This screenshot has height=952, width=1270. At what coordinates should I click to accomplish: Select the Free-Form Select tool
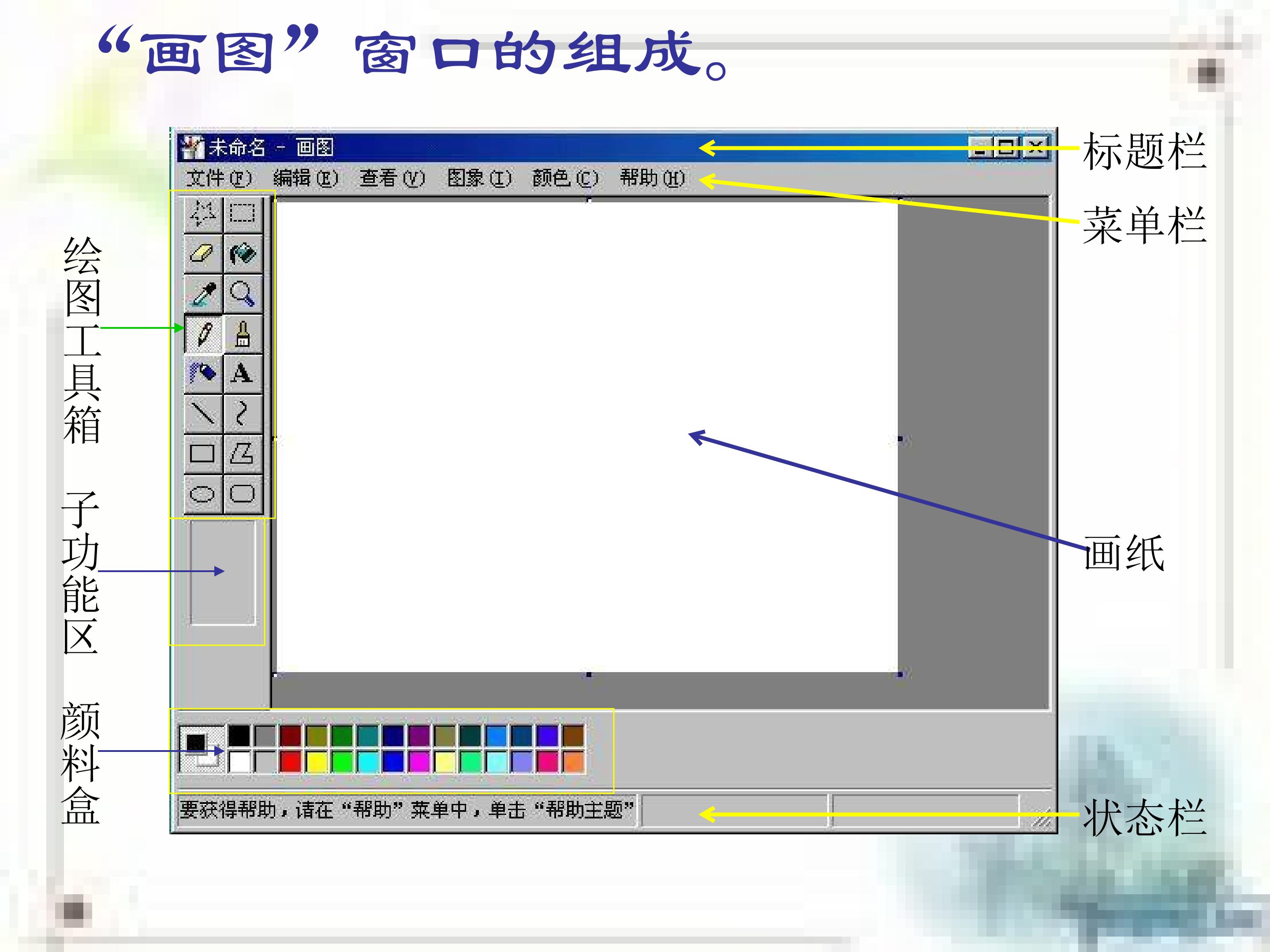point(203,213)
